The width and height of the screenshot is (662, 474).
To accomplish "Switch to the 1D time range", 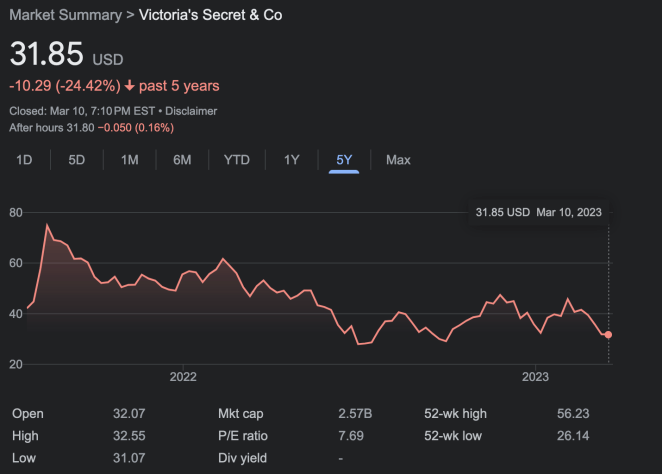I will coord(25,160).
